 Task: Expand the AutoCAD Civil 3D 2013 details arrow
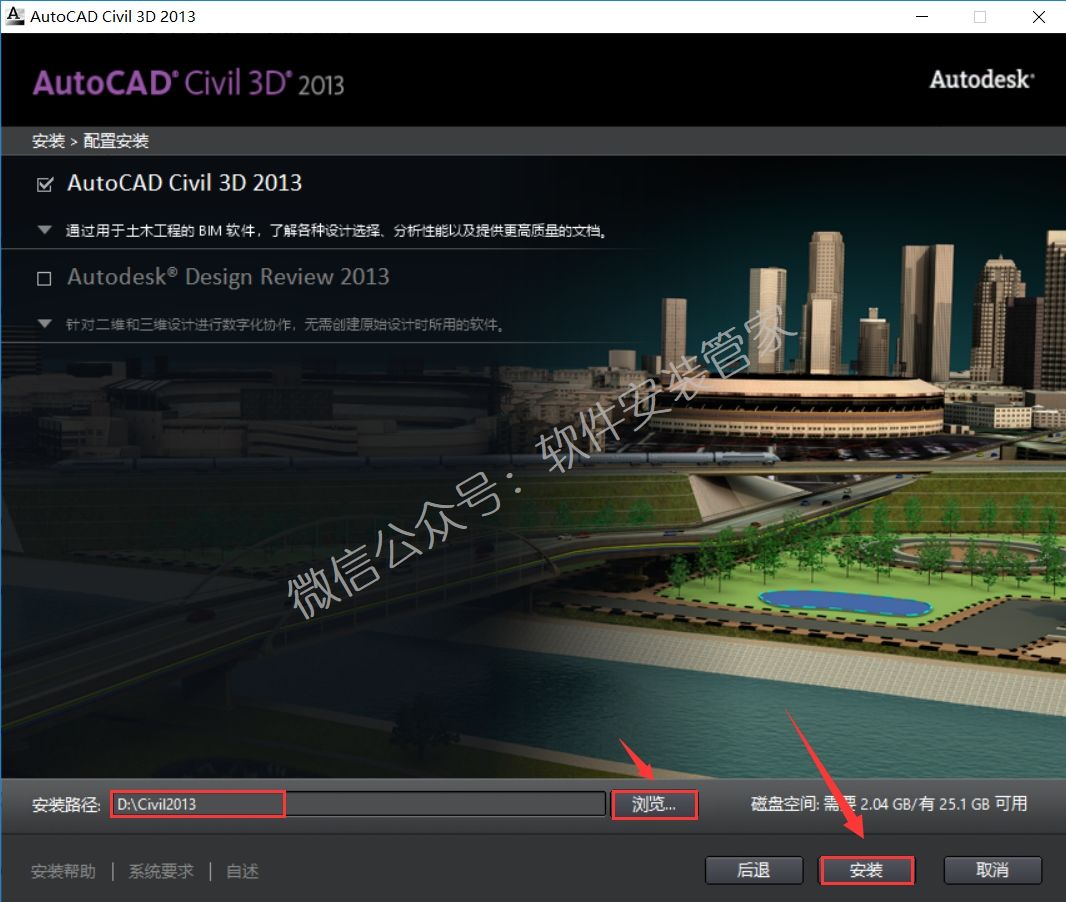click(44, 230)
